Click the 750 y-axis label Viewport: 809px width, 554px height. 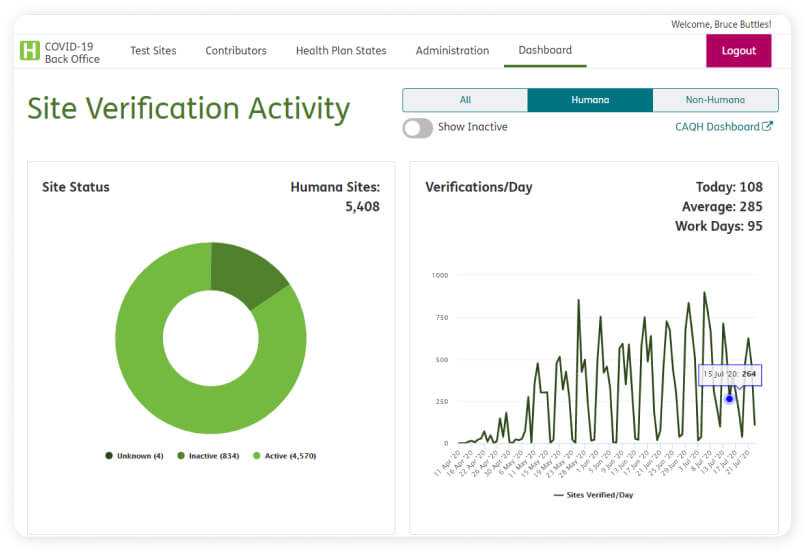[x=442, y=318]
